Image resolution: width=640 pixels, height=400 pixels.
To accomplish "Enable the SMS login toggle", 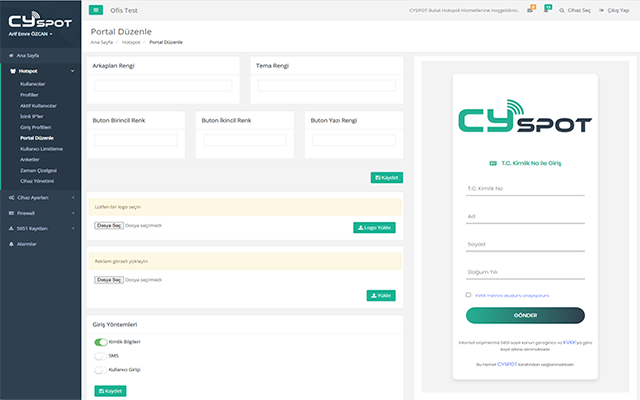I will click(x=100, y=355).
